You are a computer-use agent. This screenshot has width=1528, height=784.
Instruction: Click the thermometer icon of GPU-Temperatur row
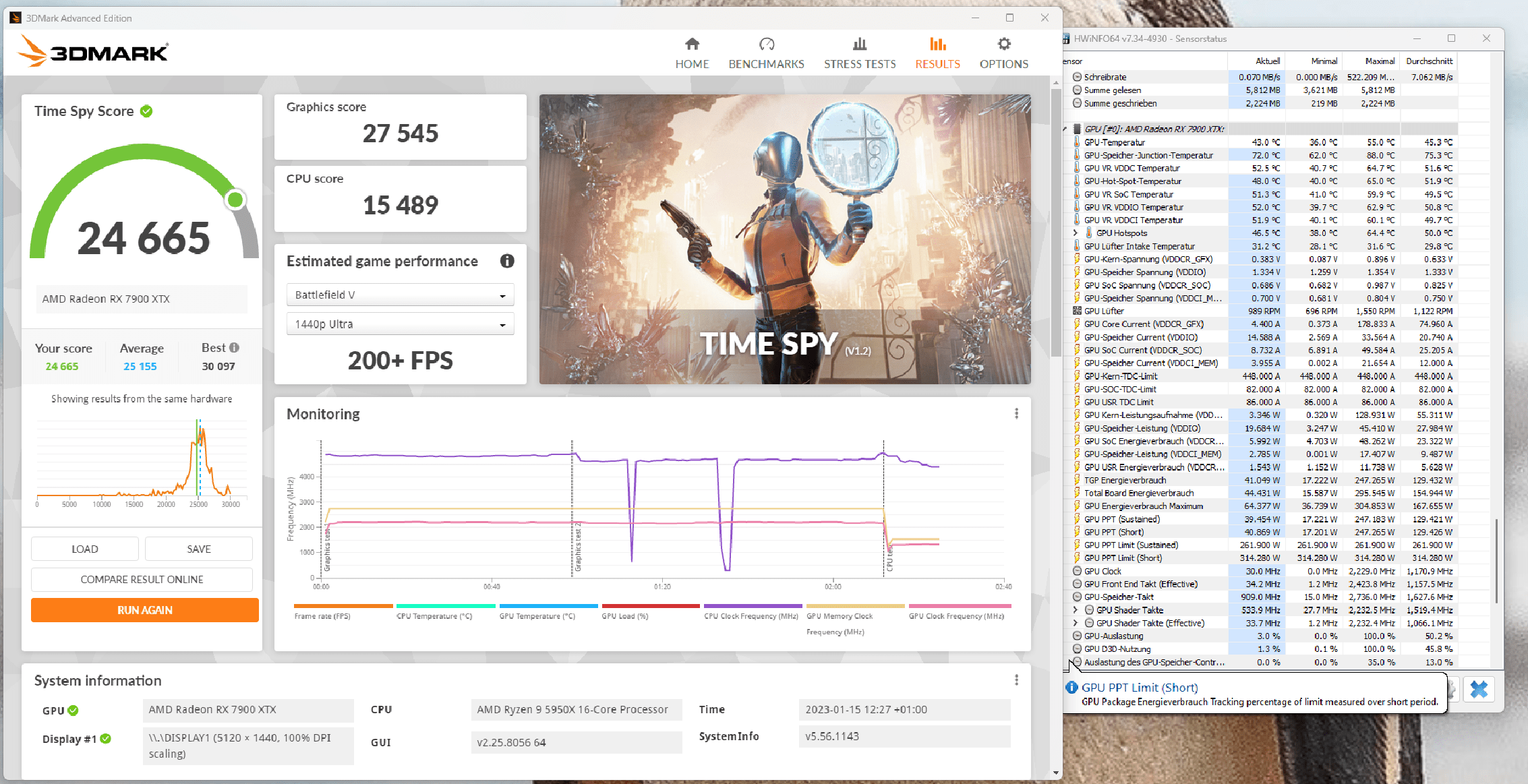click(x=1077, y=142)
